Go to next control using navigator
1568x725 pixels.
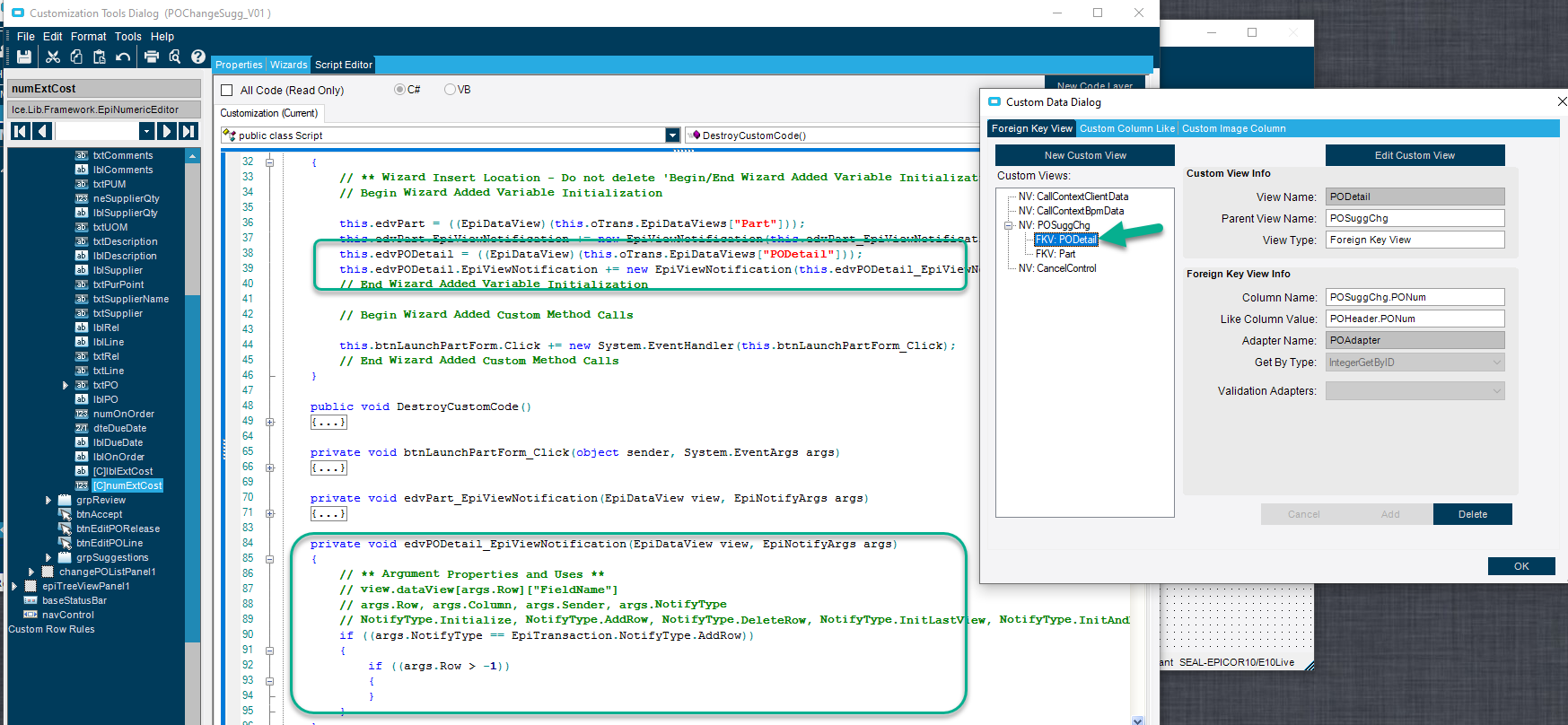coord(166,131)
